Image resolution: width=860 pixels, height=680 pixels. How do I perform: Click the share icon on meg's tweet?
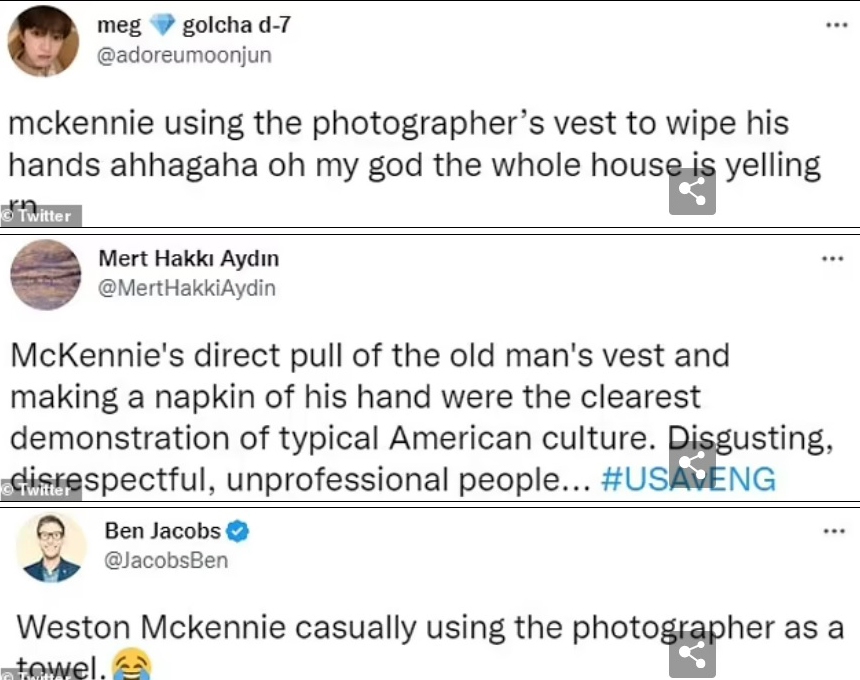pyautogui.click(x=692, y=191)
